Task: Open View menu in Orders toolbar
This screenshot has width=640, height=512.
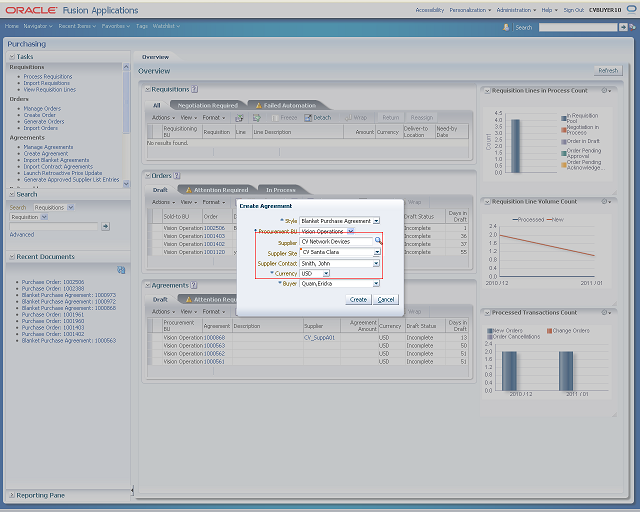Action: click(189, 202)
